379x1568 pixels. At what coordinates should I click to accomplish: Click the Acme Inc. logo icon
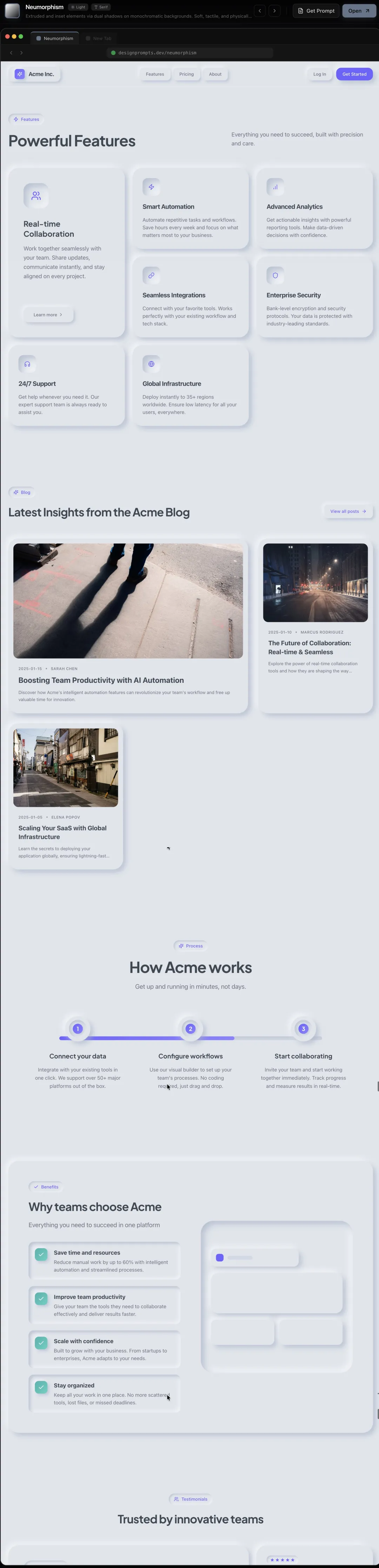(20, 74)
